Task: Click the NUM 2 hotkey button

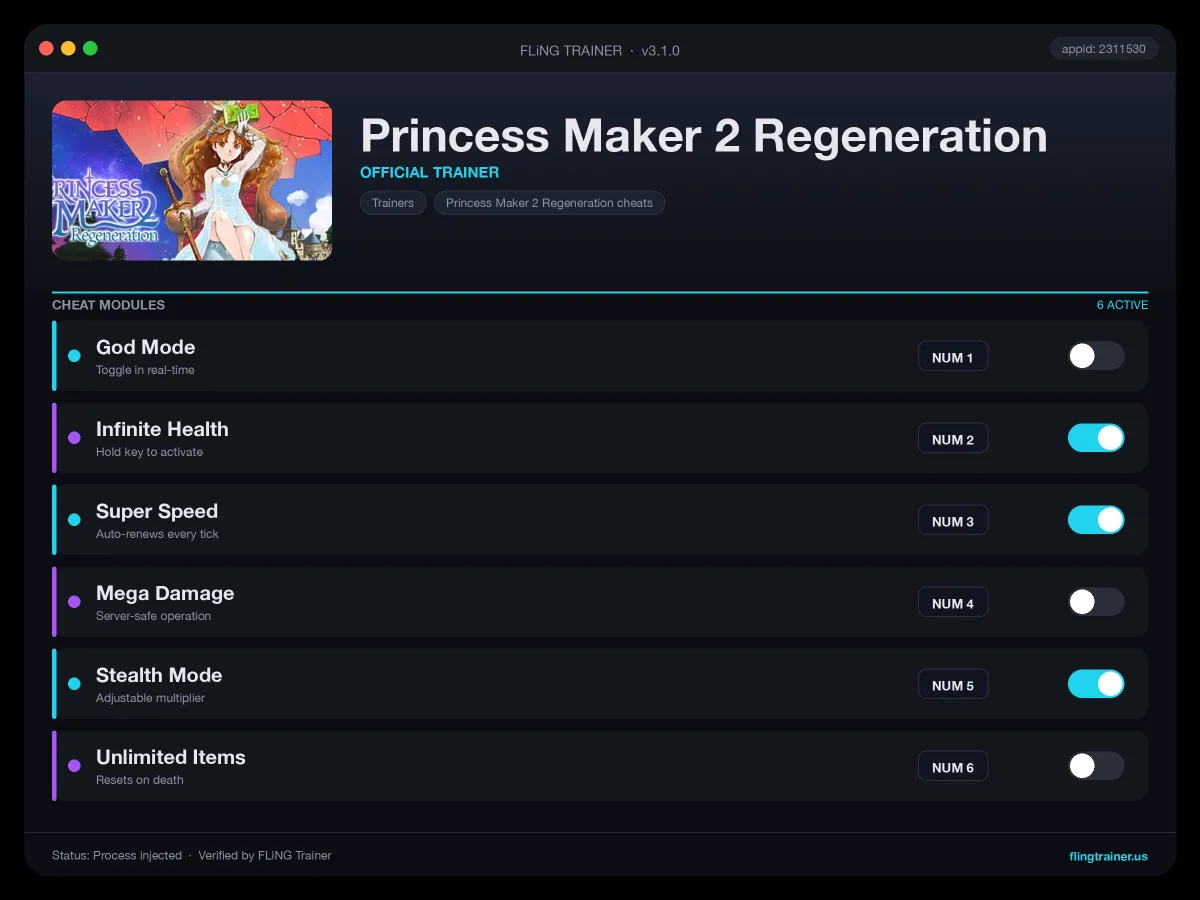Action: [953, 439]
